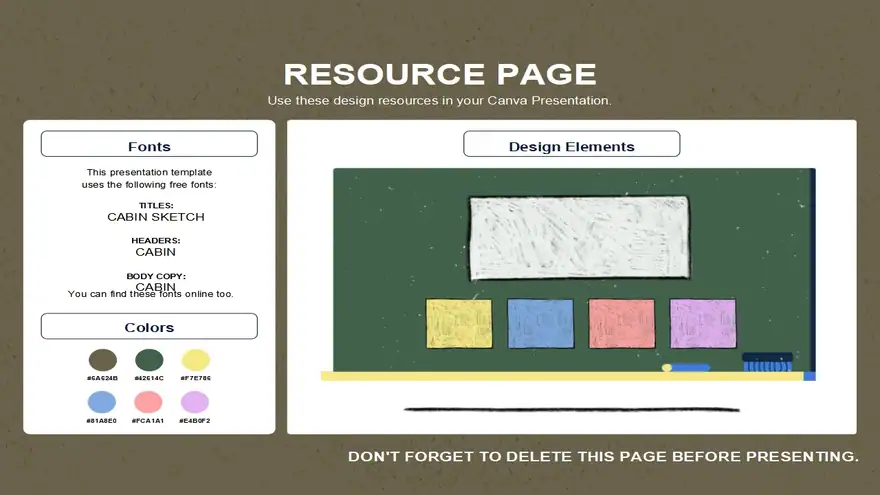Pick the blue #81A8E0 color swatch
This screenshot has width=880, height=495.
102,402
